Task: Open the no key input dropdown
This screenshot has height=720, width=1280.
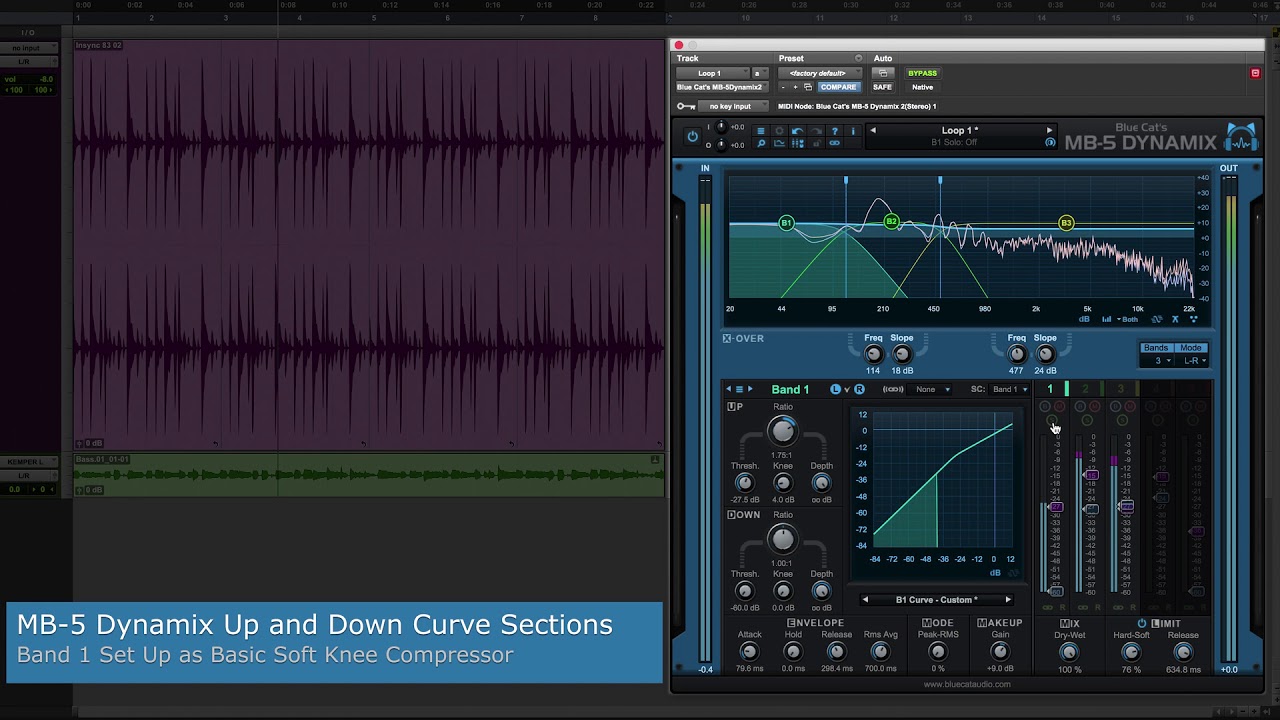Action: point(733,106)
